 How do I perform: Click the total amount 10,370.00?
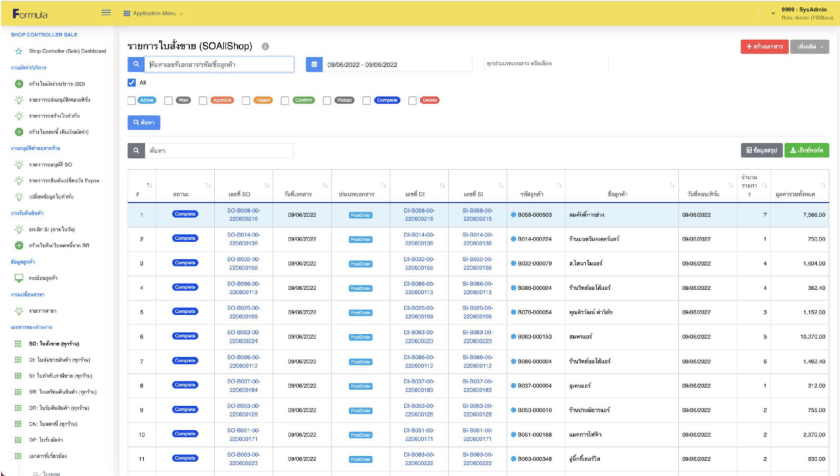(x=813, y=337)
